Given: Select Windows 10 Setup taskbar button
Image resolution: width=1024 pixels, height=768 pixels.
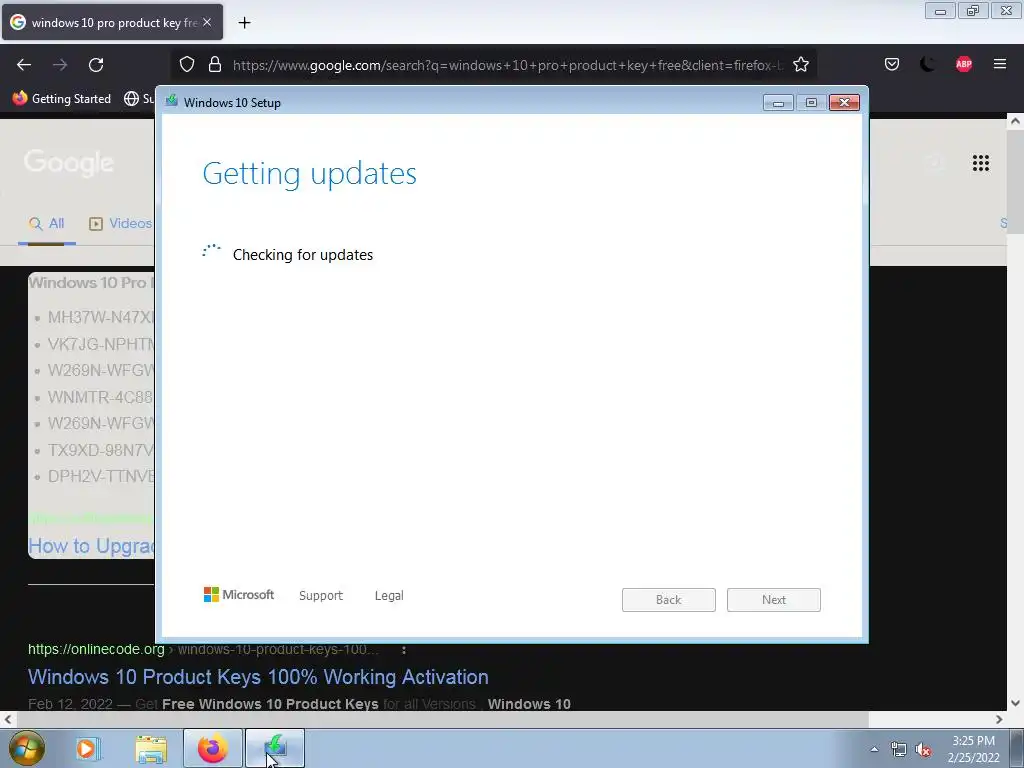Looking at the screenshot, I should coord(275,748).
